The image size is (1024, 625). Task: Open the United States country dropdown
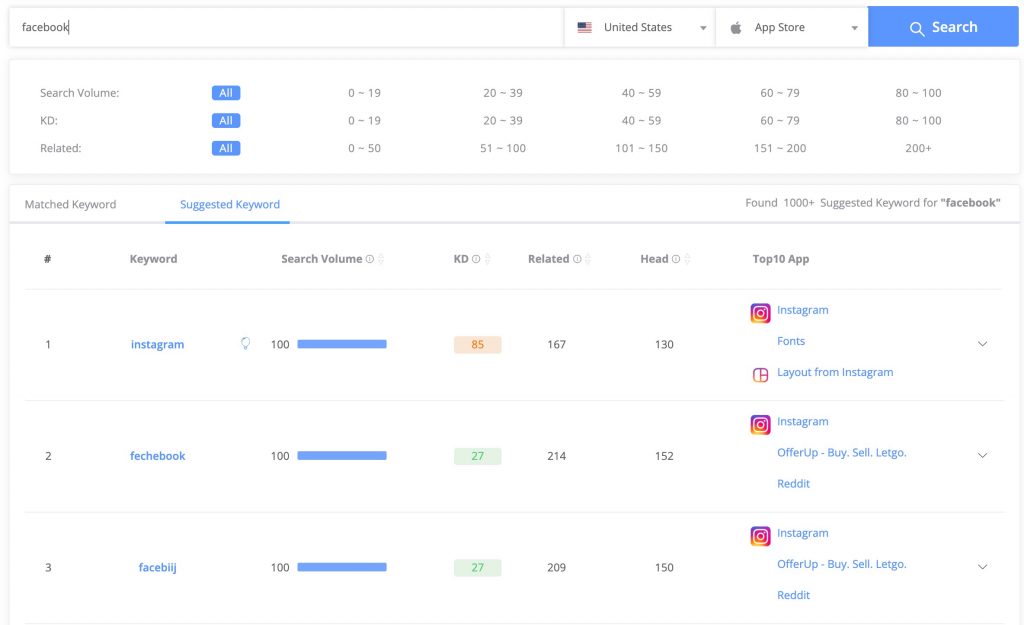pyautogui.click(x=640, y=28)
